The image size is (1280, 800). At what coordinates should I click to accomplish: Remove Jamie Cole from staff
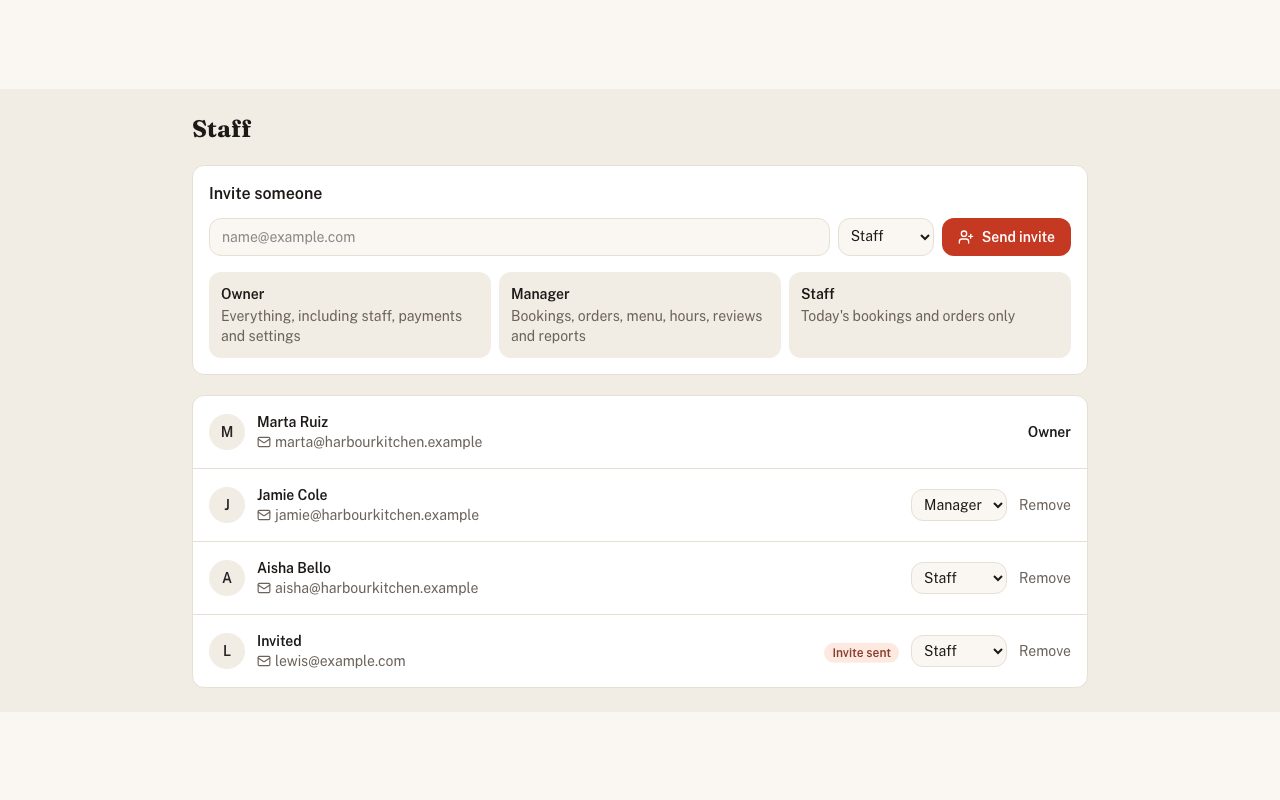[x=1045, y=505]
